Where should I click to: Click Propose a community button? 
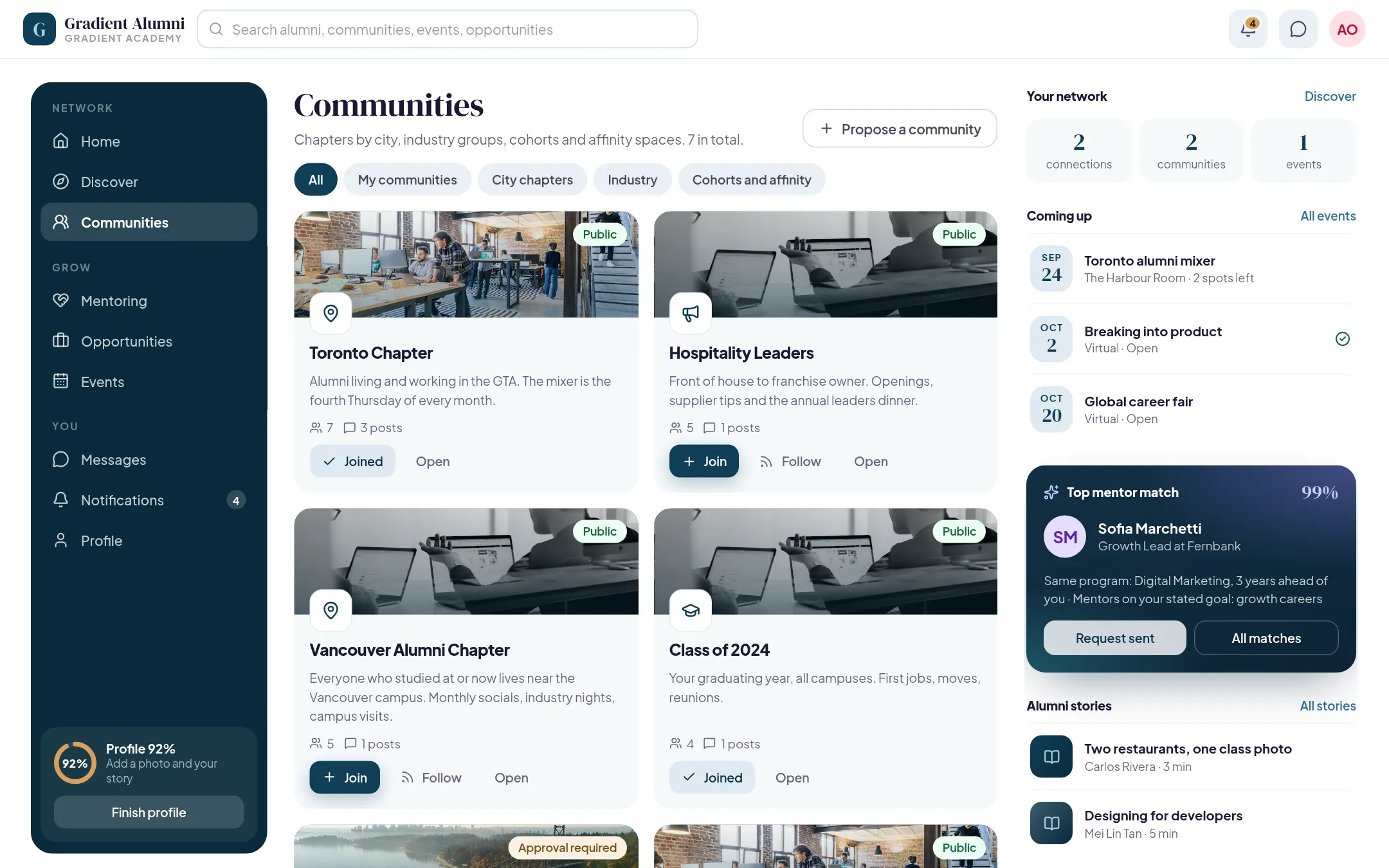point(900,129)
